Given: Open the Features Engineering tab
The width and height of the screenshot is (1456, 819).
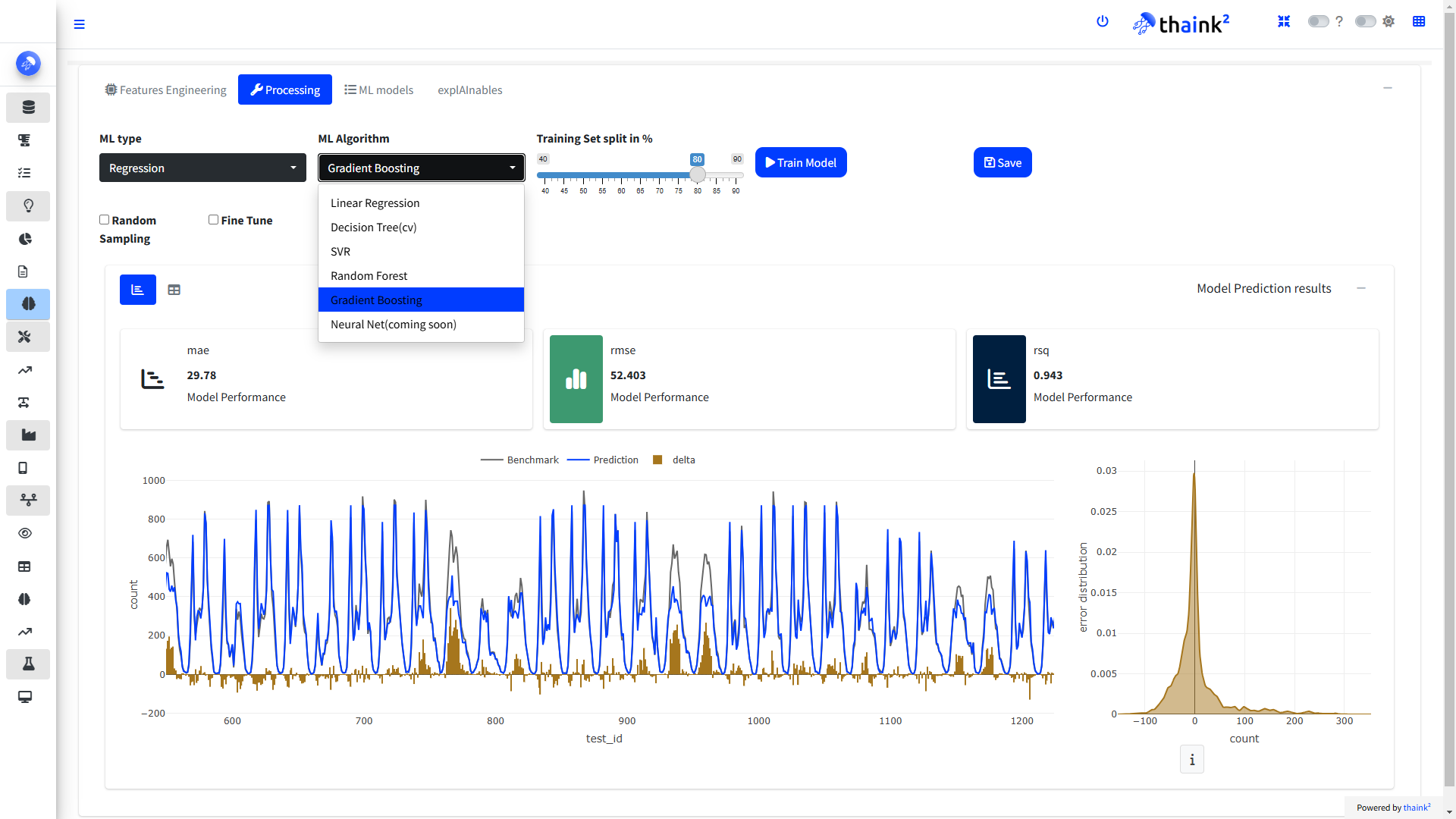Looking at the screenshot, I should (165, 89).
